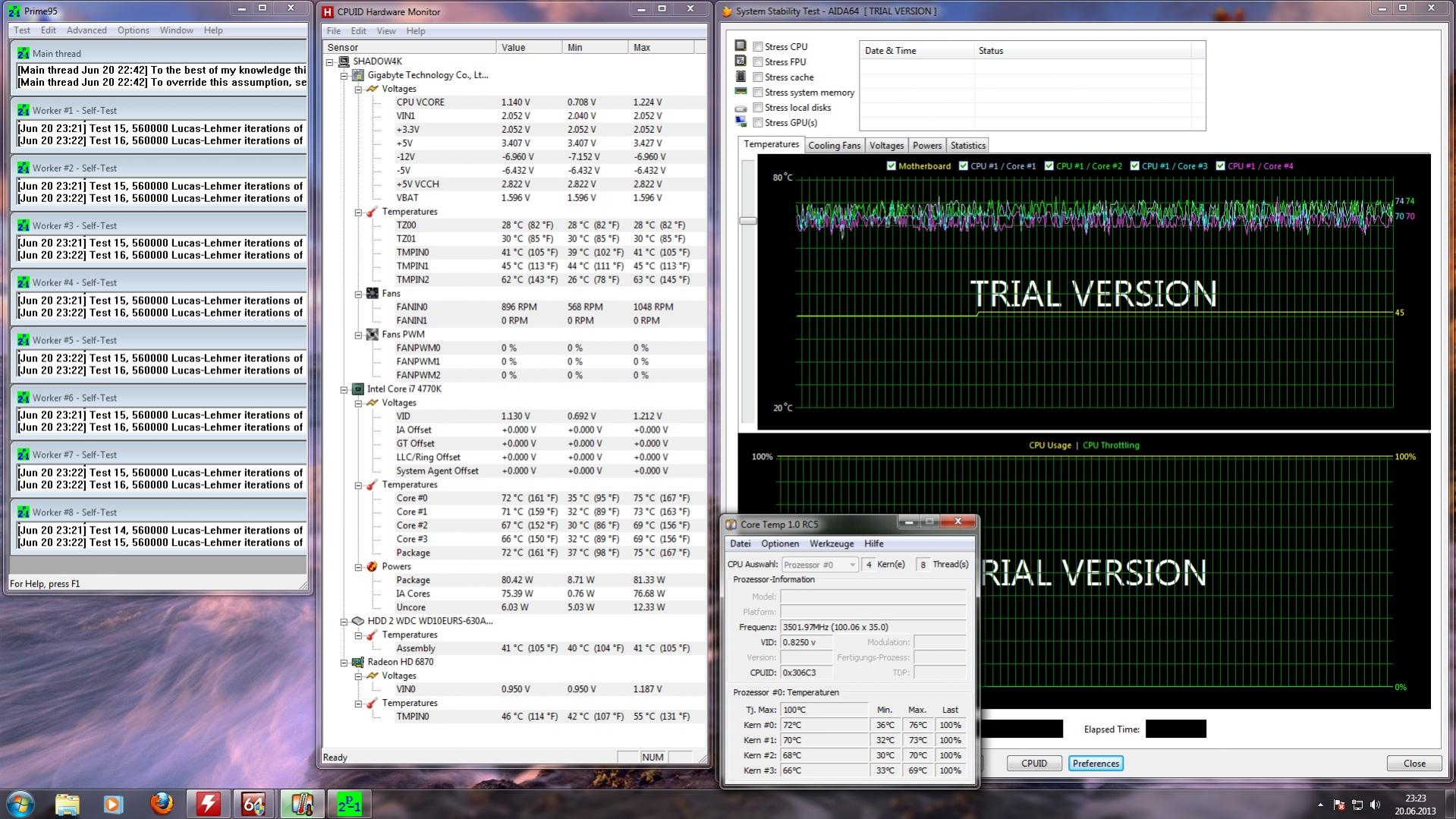Click the AIDA64 temperature graph scale slider

(x=748, y=221)
